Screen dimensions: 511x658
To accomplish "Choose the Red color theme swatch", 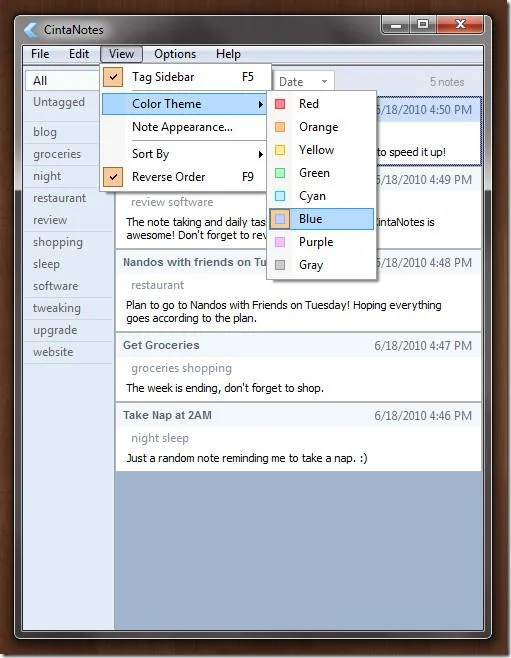I will coord(280,104).
